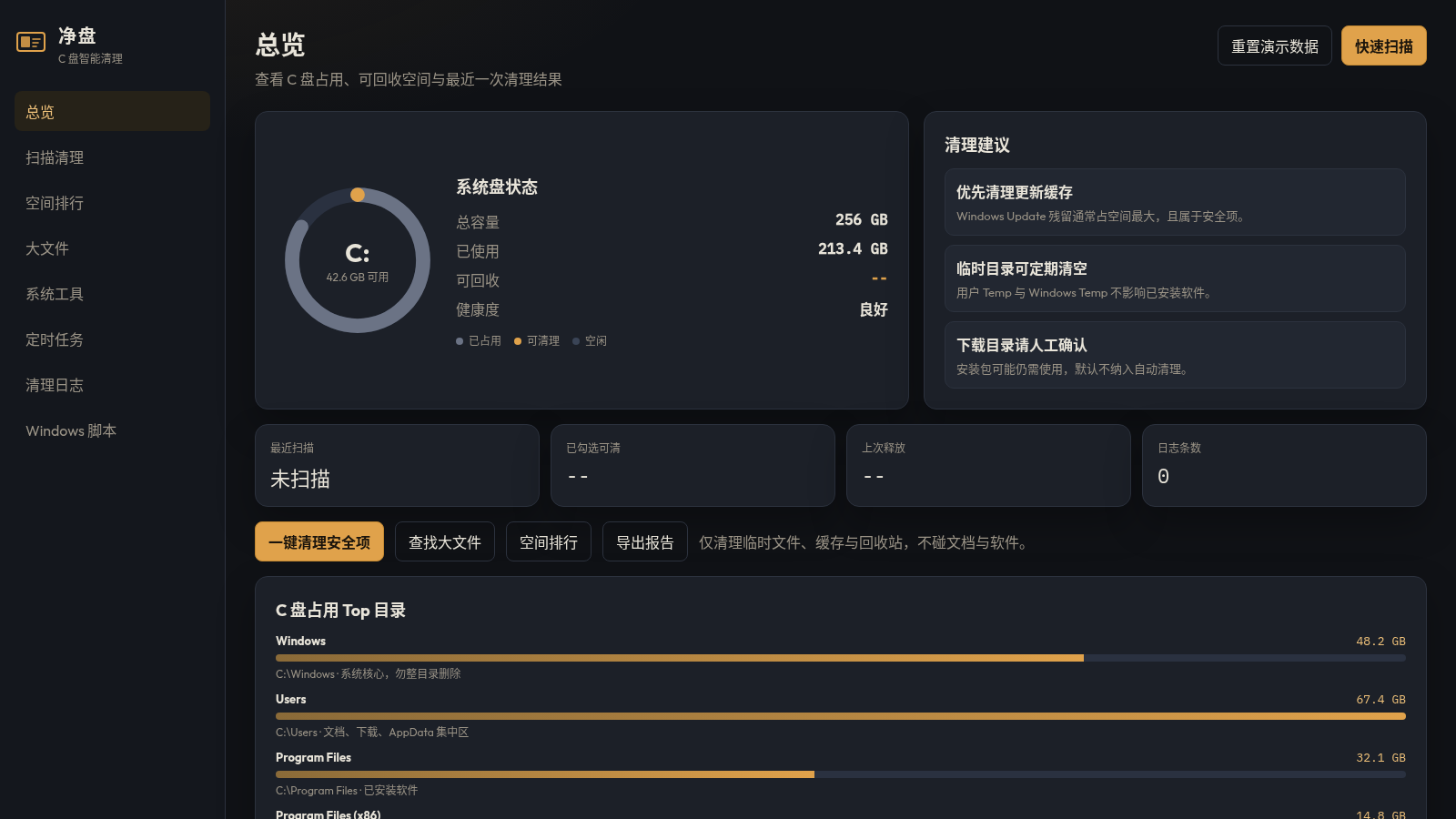
Task: Click the 空闲 legend dot
Action: (x=576, y=341)
